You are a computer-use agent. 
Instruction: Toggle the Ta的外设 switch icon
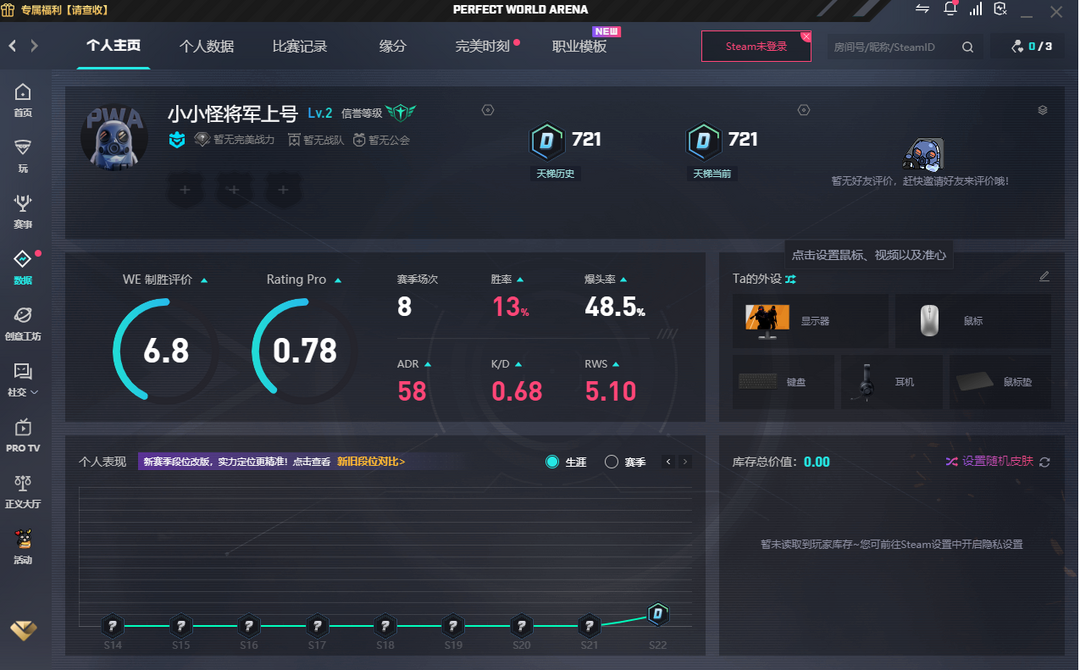[791, 279]
